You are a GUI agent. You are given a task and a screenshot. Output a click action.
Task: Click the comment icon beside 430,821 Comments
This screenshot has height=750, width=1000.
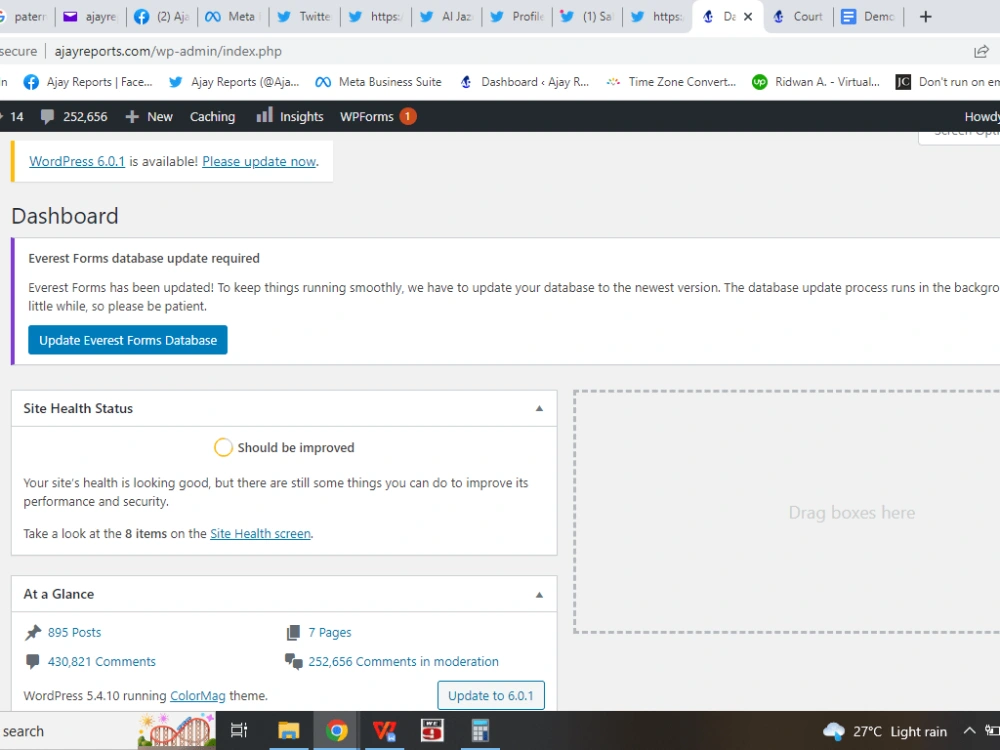click(x=33, y=661)
